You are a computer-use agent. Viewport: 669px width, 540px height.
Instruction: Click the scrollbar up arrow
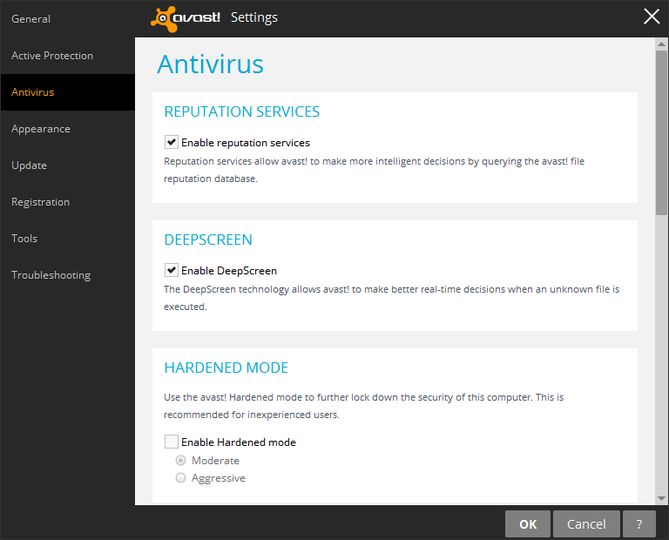[x=661, y=44]
